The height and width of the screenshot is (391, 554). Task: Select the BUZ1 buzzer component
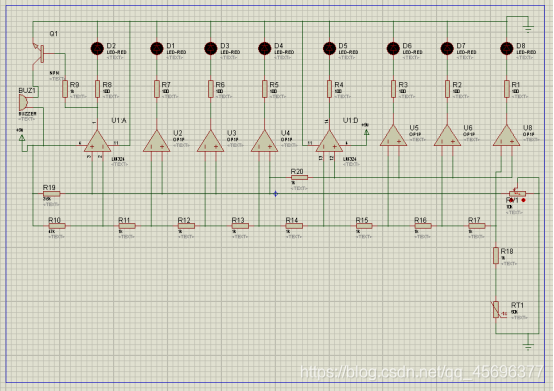pos(23,103)
